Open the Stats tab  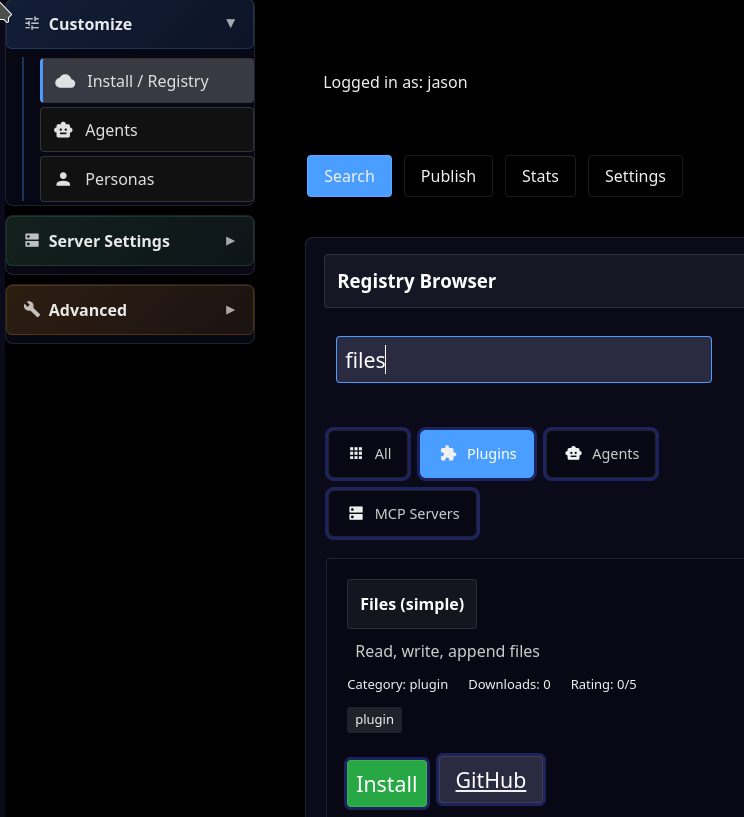click(540, 176)
